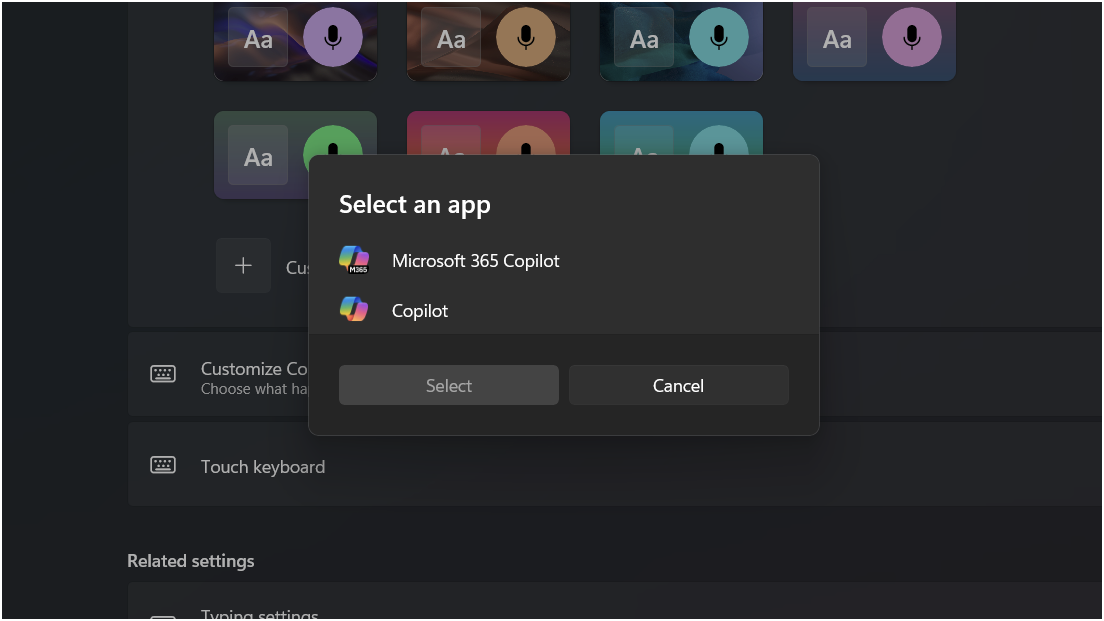1104x621 pixels.
Task: Pick the orange-brown microphone keyboard theme
Action: pyautogui.click(x=489, y=40)
